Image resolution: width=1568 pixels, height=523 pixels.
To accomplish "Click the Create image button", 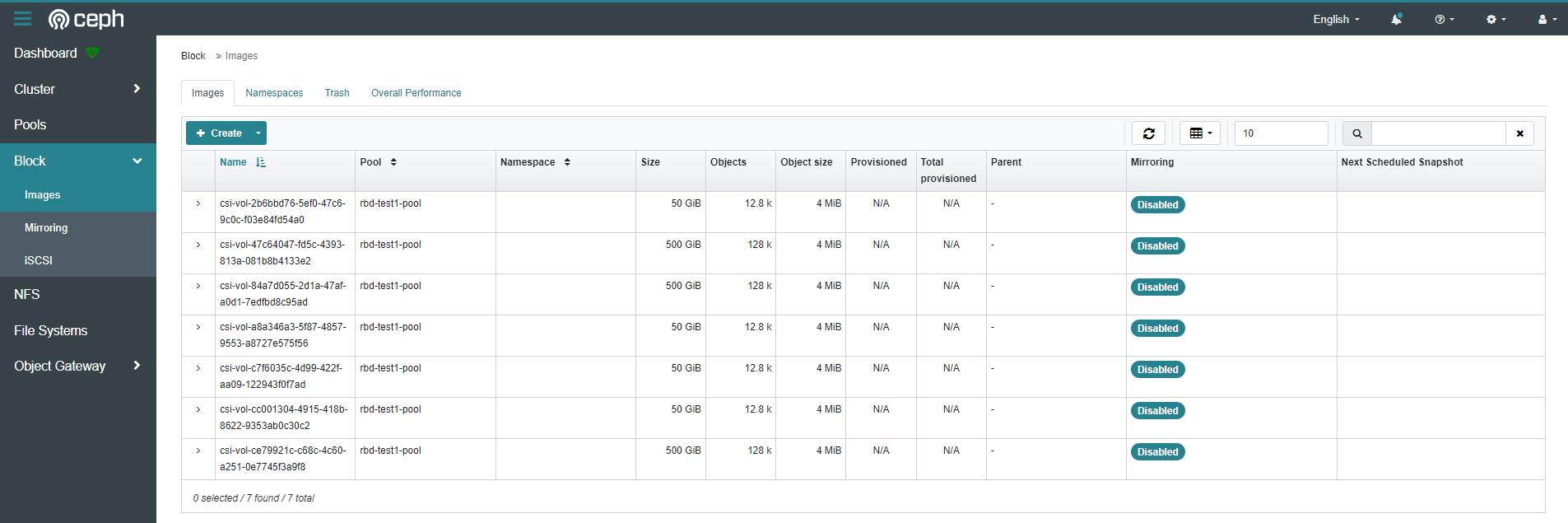I will click(218, 133).
